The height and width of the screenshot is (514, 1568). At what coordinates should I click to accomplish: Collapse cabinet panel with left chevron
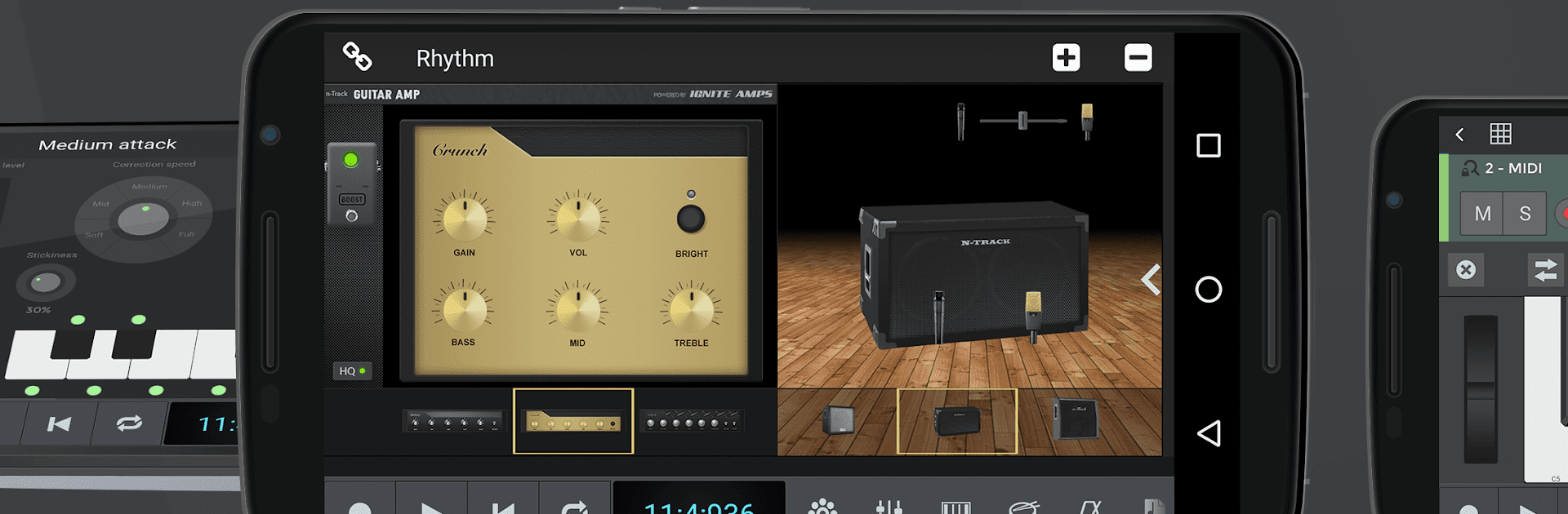[1151, 280]
